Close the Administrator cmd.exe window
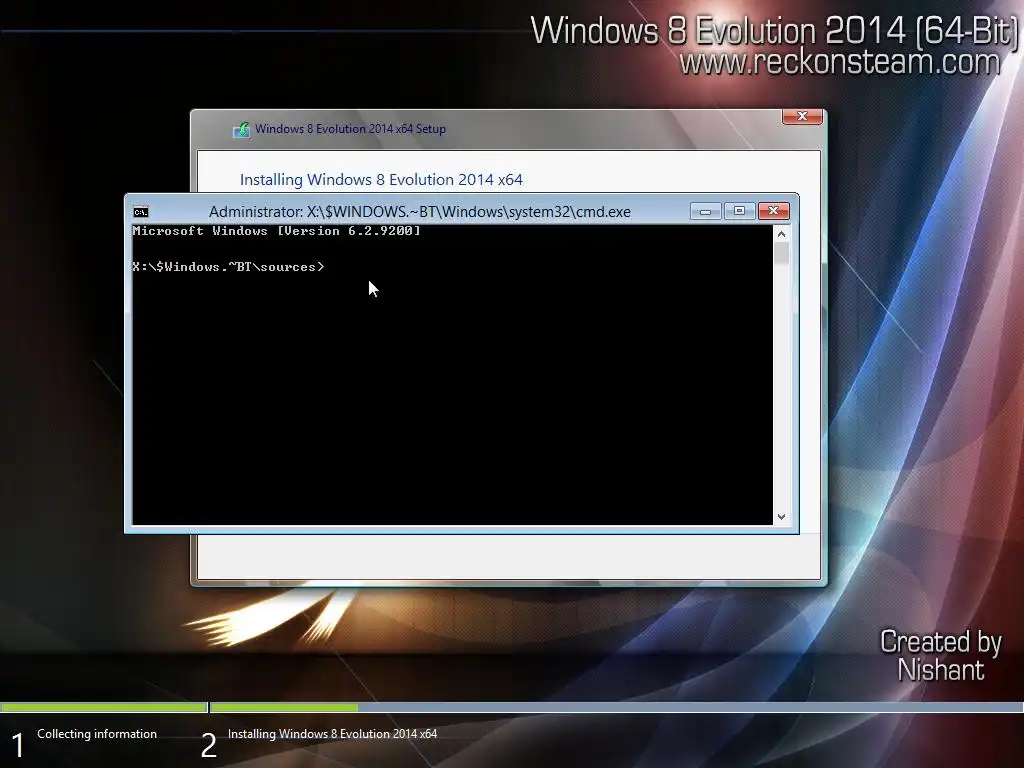The image size is (1024, 768). pos(773,211)
